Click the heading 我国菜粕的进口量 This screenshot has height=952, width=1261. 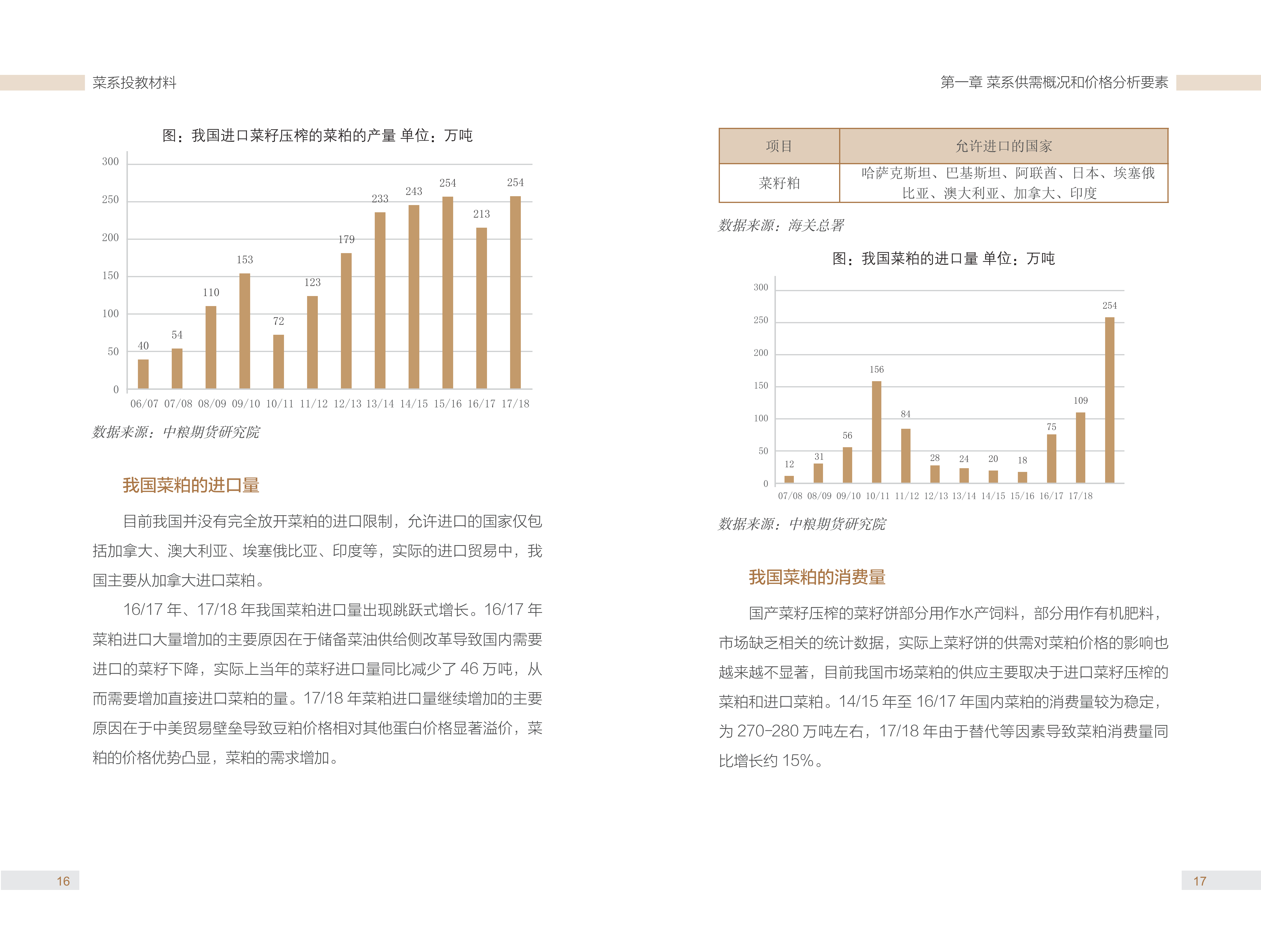point(191,486)
